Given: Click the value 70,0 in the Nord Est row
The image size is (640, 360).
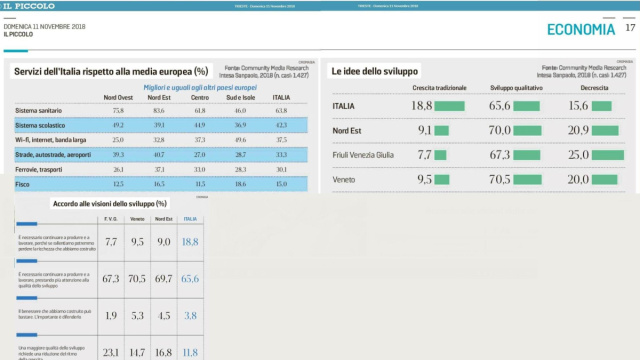Looking at the screenshot, I should pyautogui.click(x=500, y=130).
